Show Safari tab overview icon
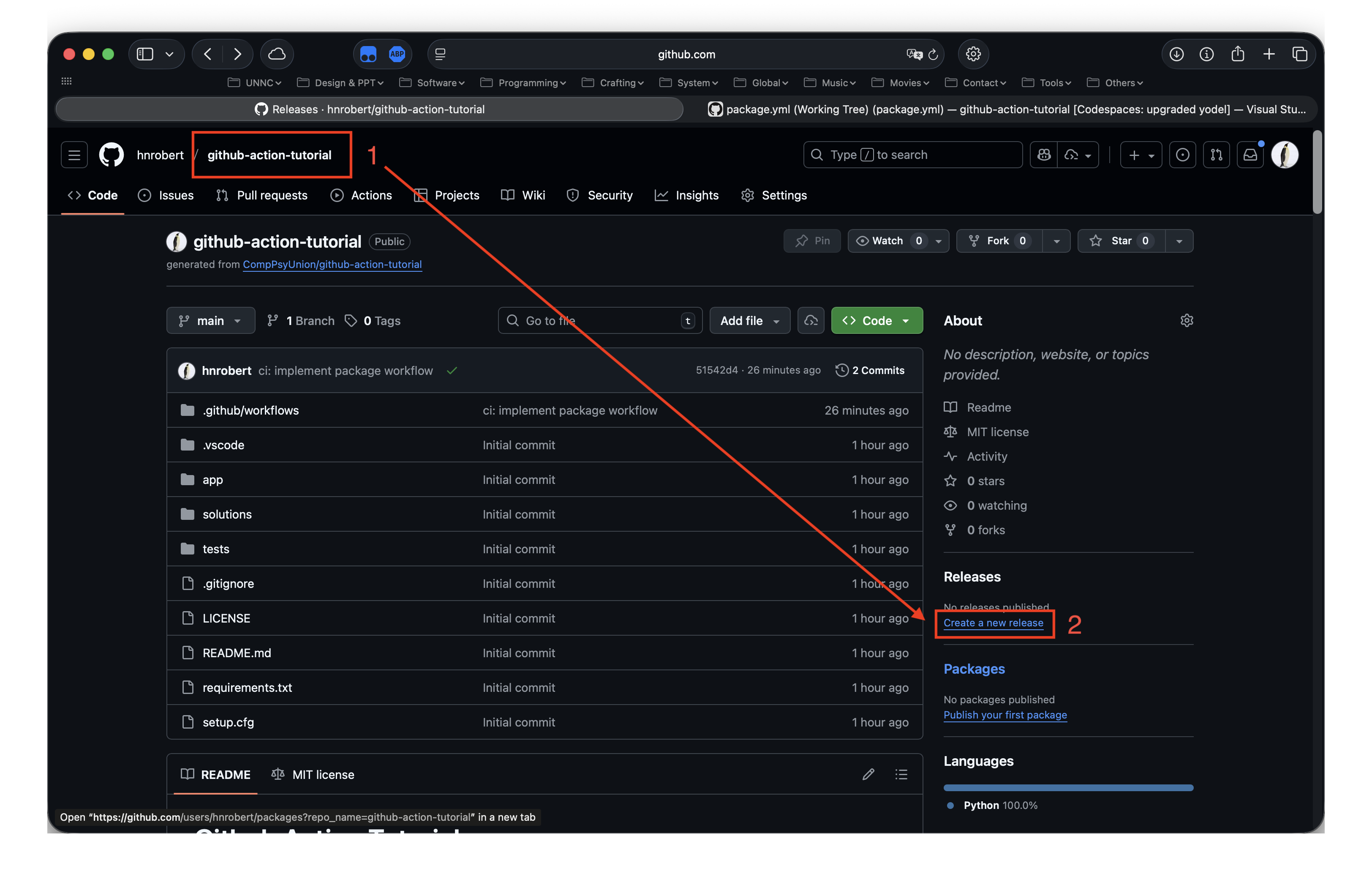 point(1299,54)
